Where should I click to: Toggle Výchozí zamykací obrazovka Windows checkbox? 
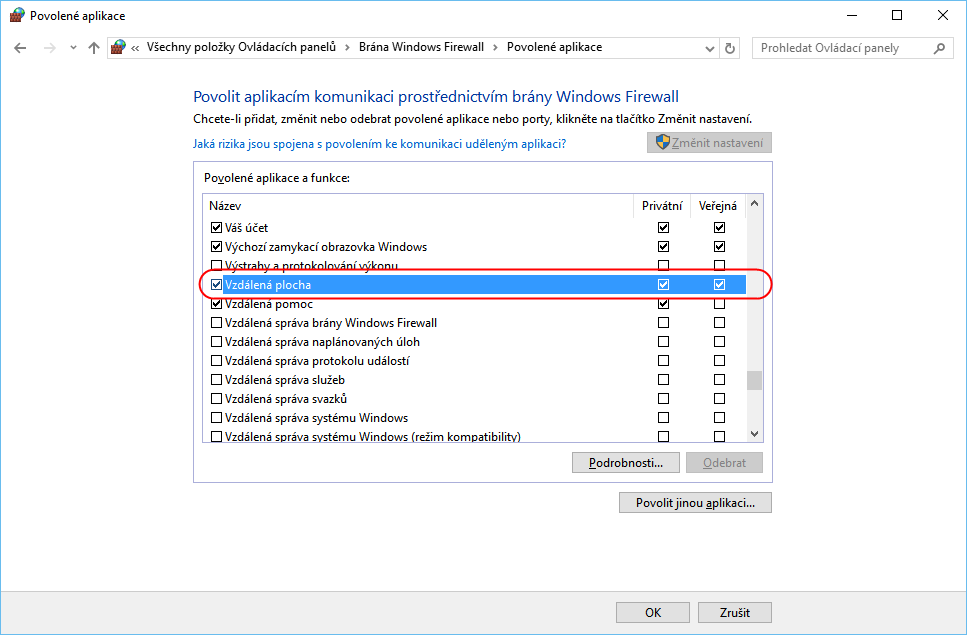(216, 247)
